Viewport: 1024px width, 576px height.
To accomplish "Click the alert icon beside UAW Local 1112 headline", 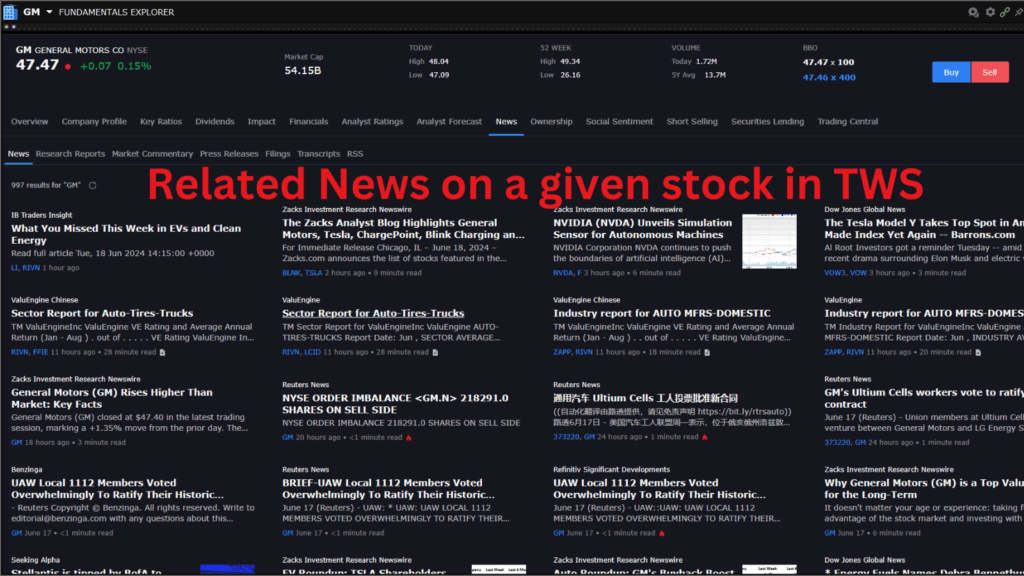I will (x=660, y=532).
